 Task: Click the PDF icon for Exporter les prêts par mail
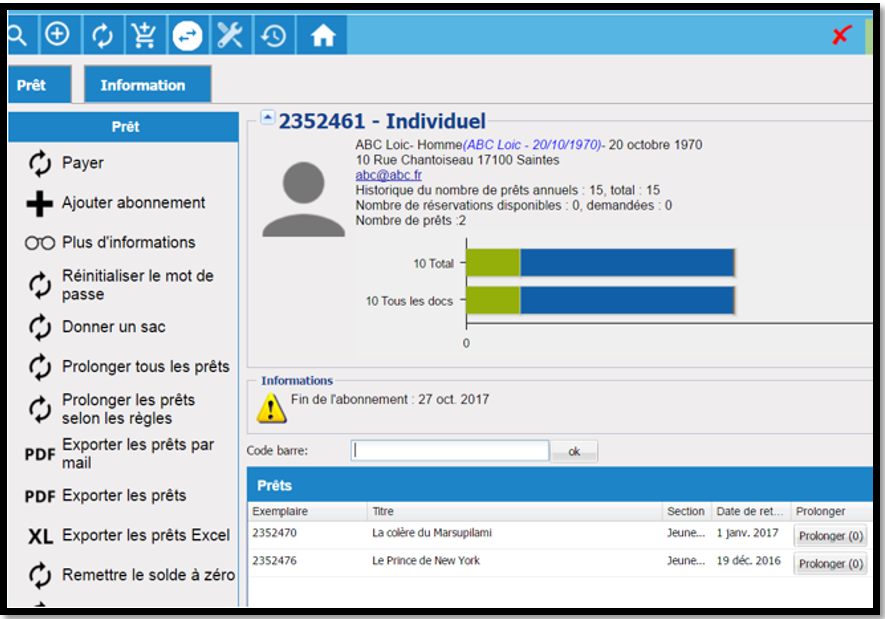(x=40, y=454)
